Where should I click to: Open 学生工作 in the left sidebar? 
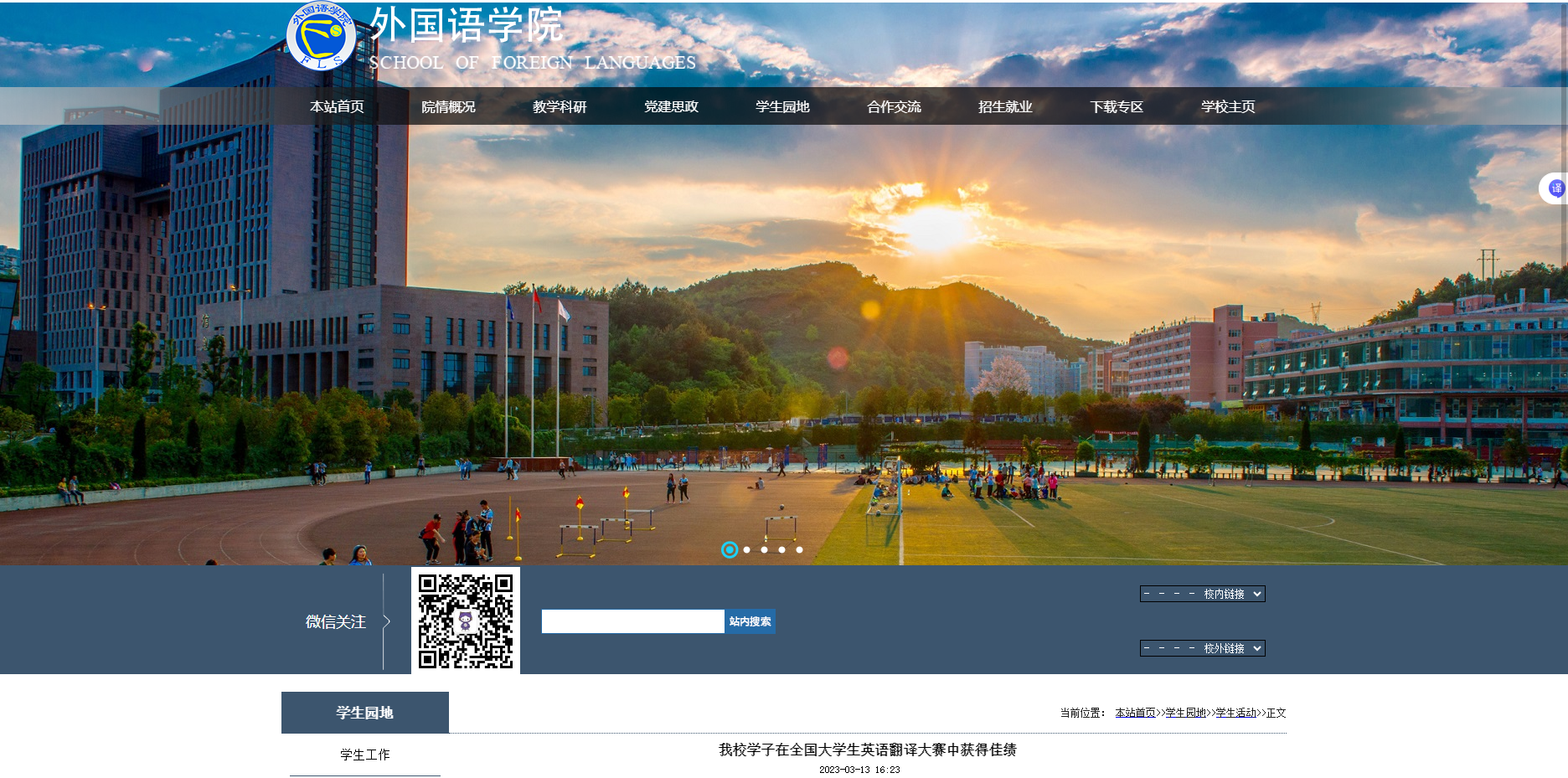click(365, 755)
